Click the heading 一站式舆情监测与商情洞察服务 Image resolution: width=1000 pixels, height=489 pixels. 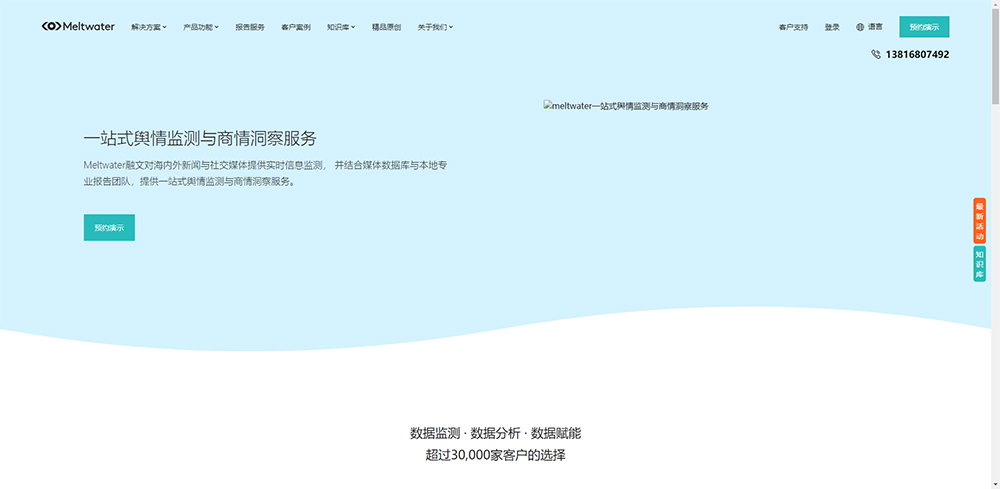[x=200, y=138]
